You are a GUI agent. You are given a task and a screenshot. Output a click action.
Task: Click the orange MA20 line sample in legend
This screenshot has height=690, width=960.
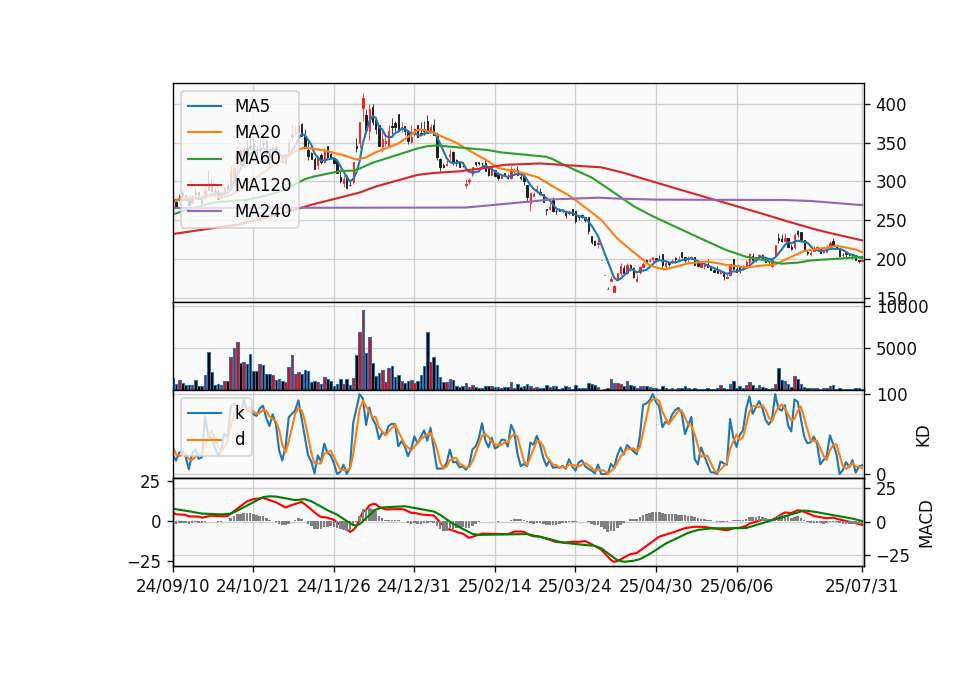[204, 132]
